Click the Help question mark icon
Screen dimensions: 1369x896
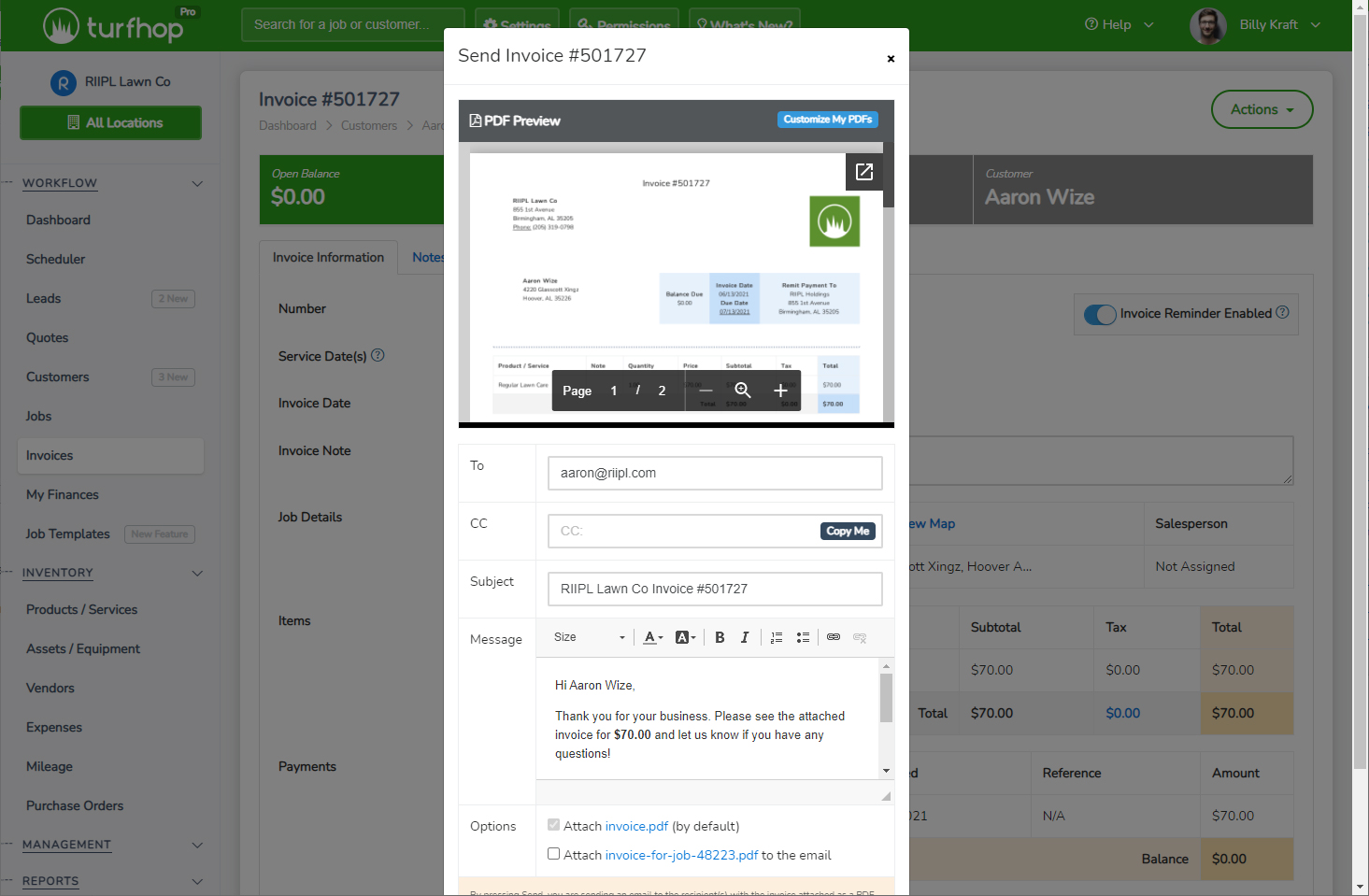[1091, 24]
